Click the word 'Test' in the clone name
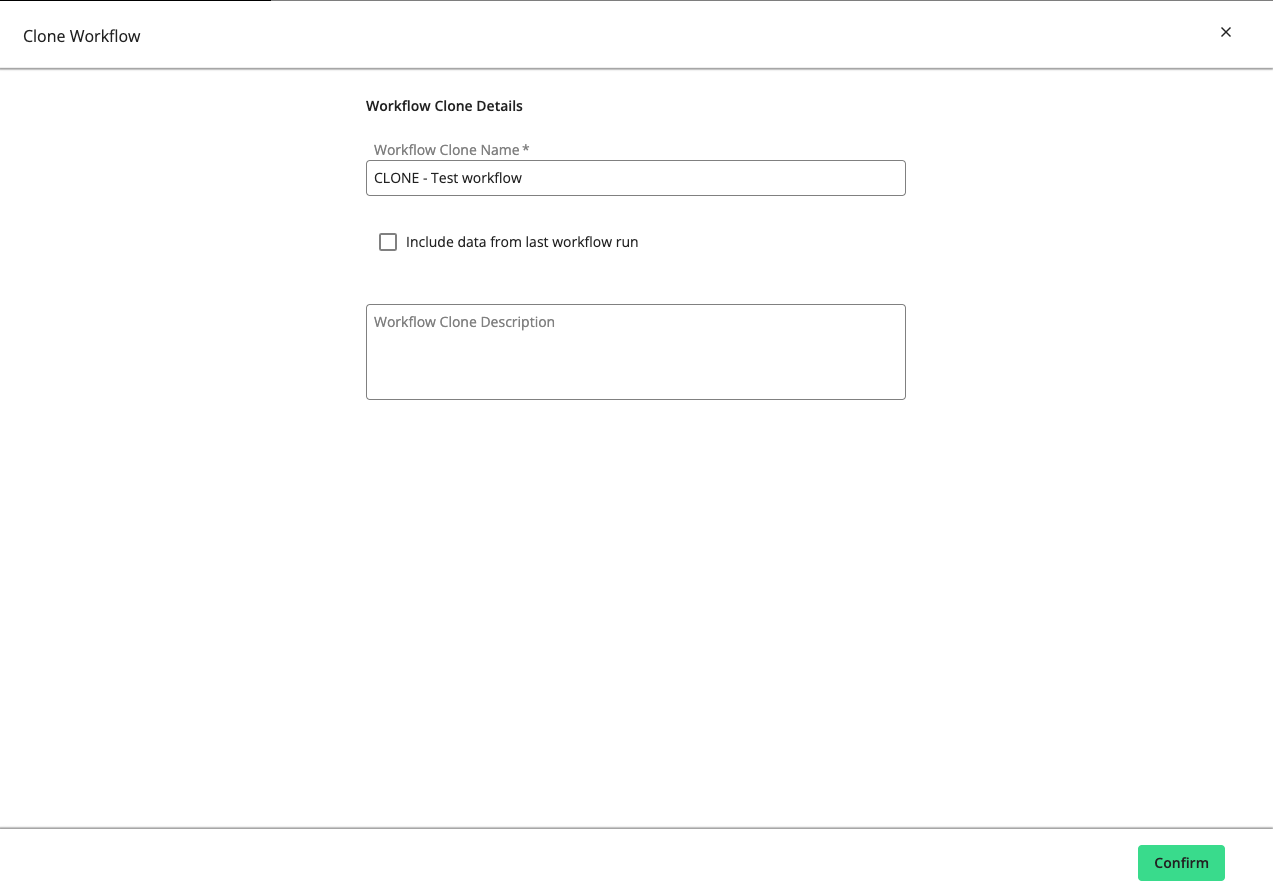1273x885 pixels. tap(444, 178)
